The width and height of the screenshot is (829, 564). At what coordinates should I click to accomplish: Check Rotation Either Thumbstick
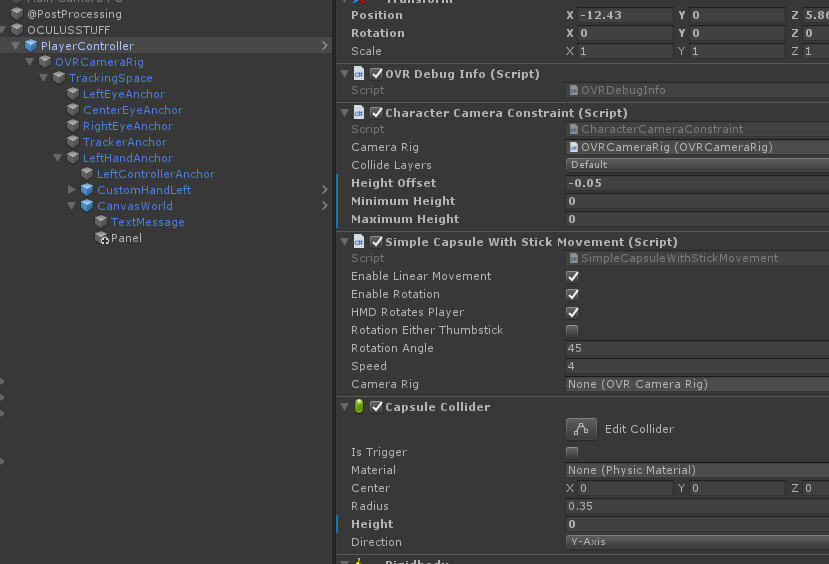572,330
